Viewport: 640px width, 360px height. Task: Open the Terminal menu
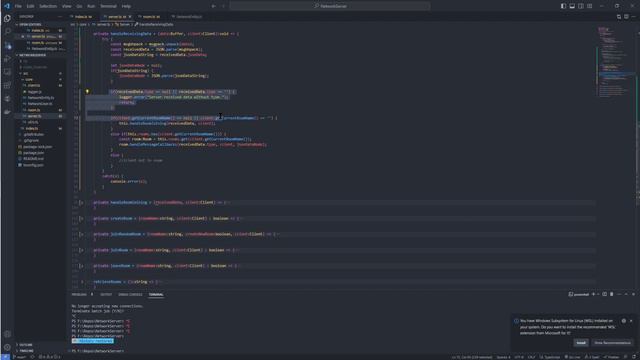(108, 6)
